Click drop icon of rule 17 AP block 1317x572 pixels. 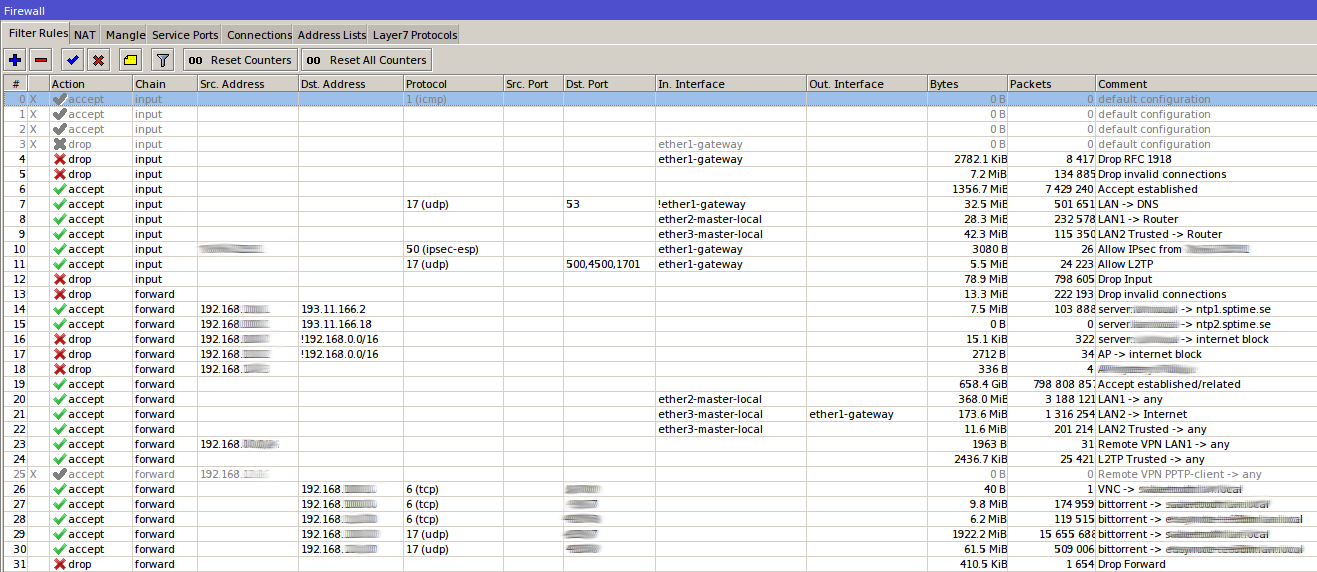pyautogui.click(x=60, y=354)
